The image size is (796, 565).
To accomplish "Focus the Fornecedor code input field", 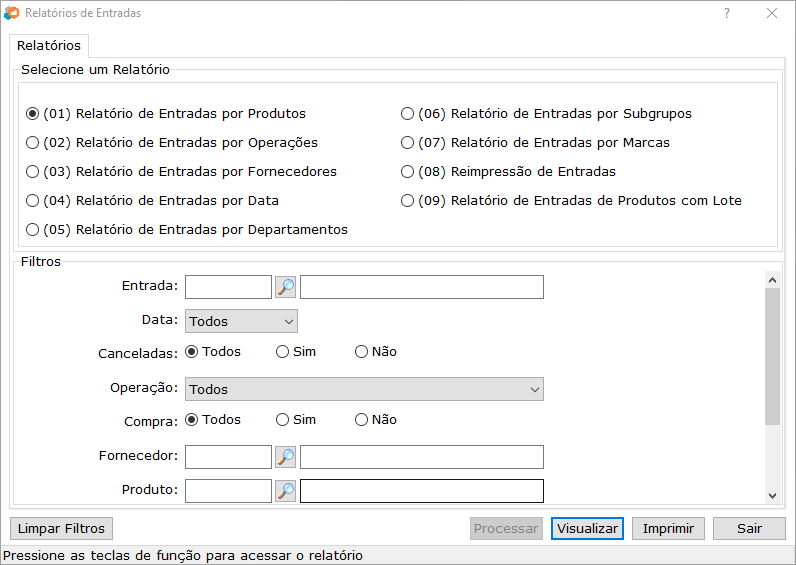I will coord(228,458).
